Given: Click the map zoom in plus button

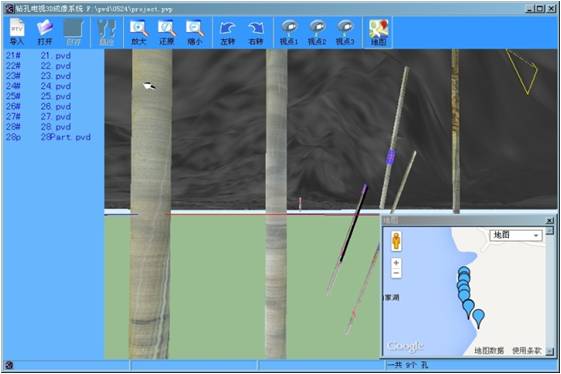Looking at the screenshot, I should pos(396,263).
